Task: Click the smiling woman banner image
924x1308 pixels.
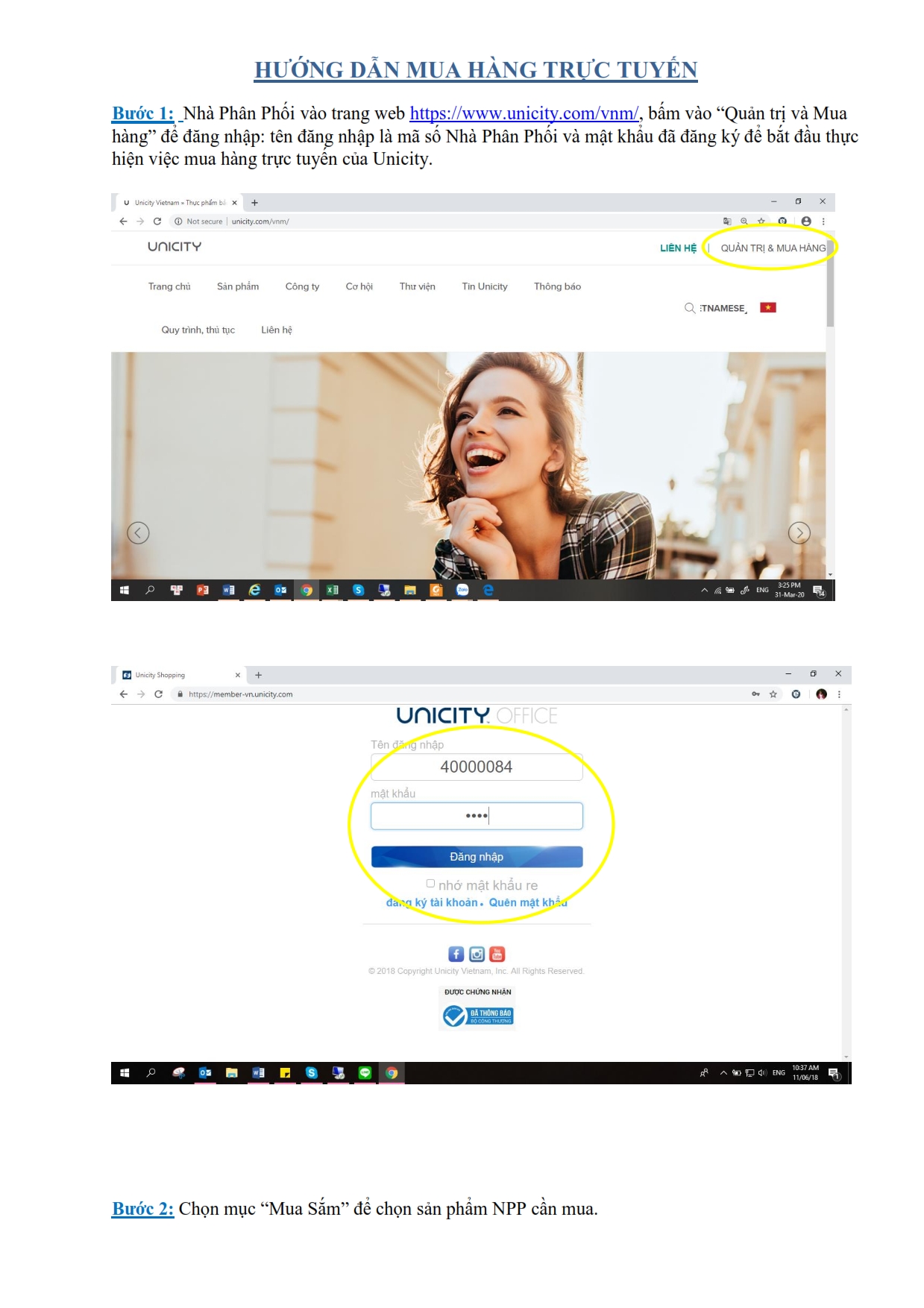Action: pyautogui.click(x=468, y=465)
